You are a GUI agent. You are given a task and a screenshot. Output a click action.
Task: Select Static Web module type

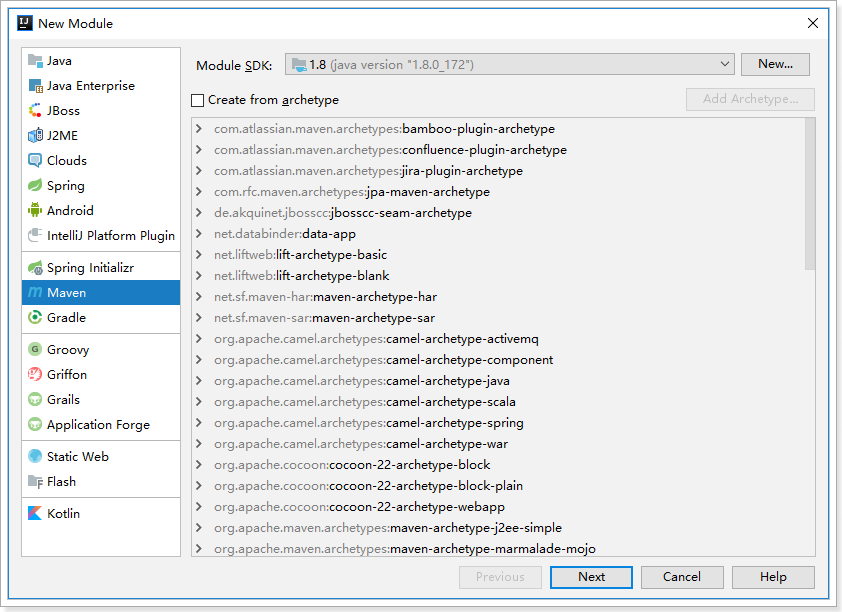101,456
